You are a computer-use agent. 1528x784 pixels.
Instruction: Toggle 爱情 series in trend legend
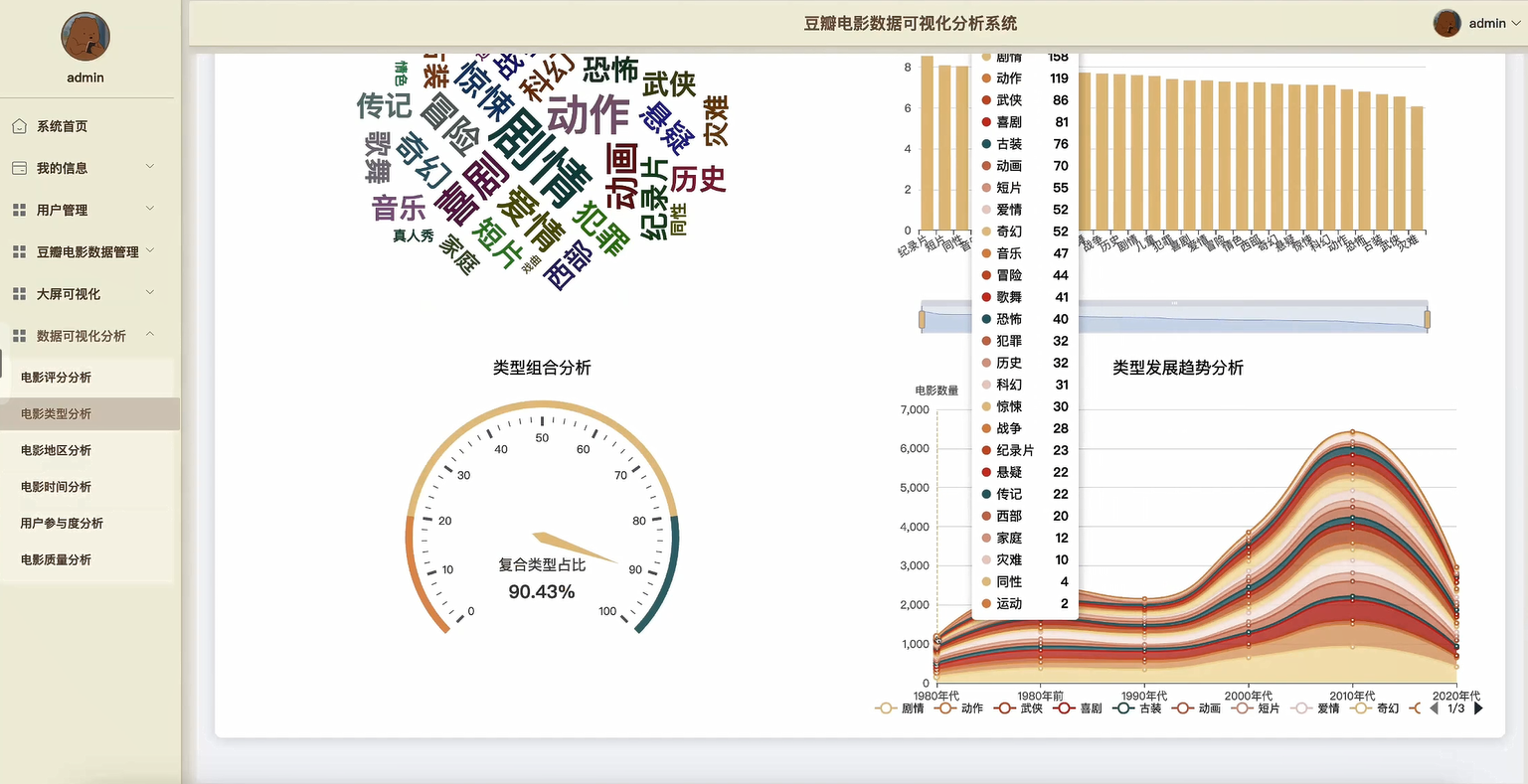coord(1316,708)
